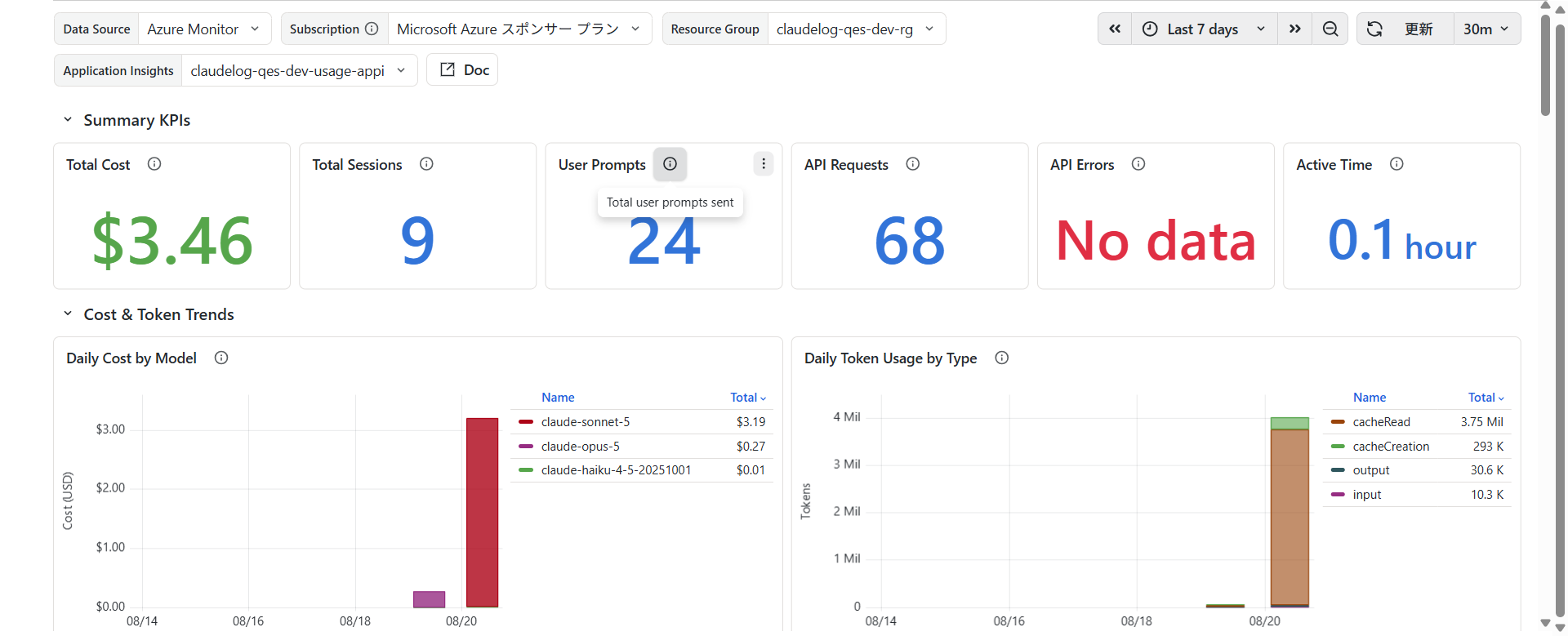This screenshot has width=1568, height=636.
Task: Click the User Prompts panel title
Action: (602, 165)
